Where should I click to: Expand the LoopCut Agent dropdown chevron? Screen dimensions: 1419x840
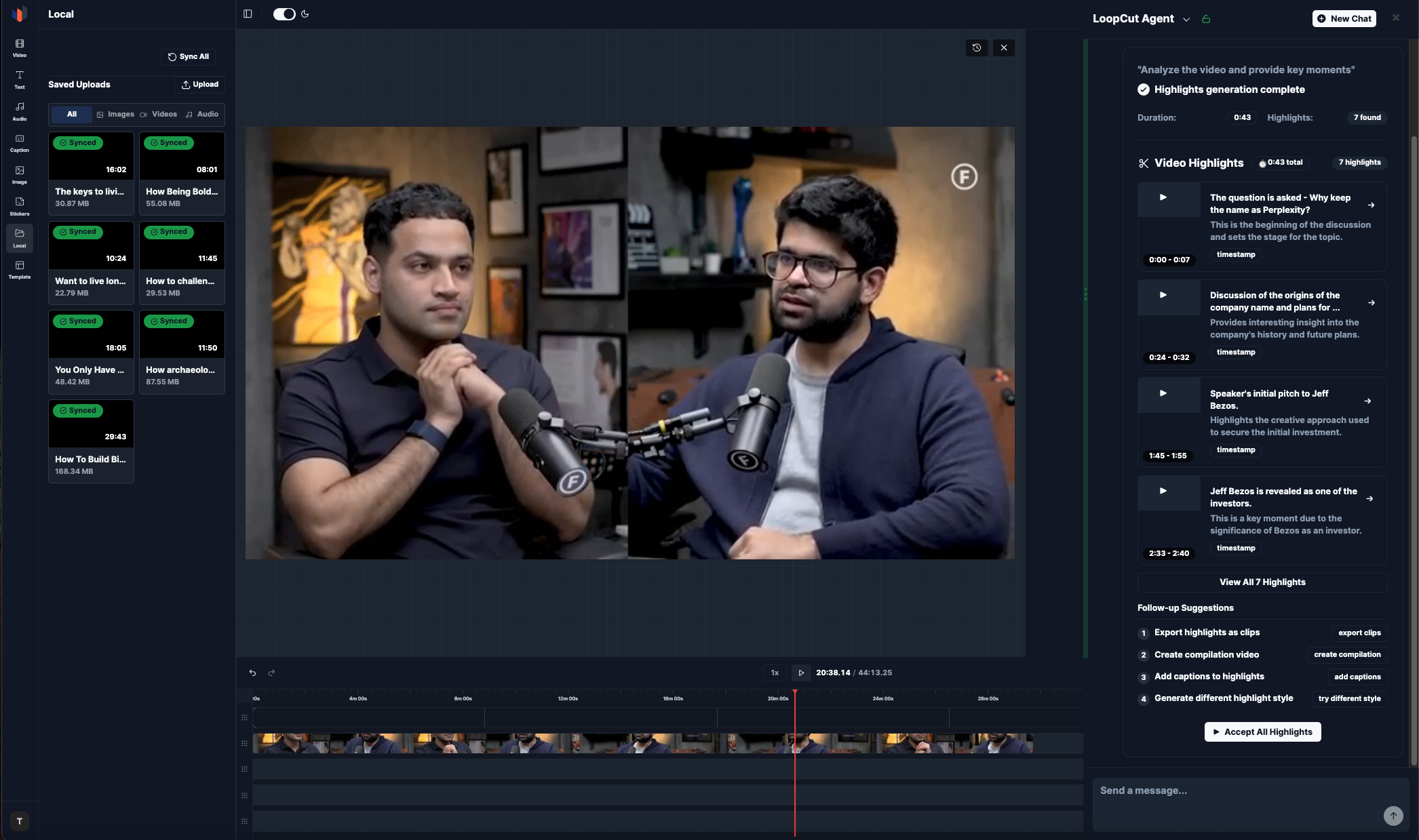pos(1186,19)
